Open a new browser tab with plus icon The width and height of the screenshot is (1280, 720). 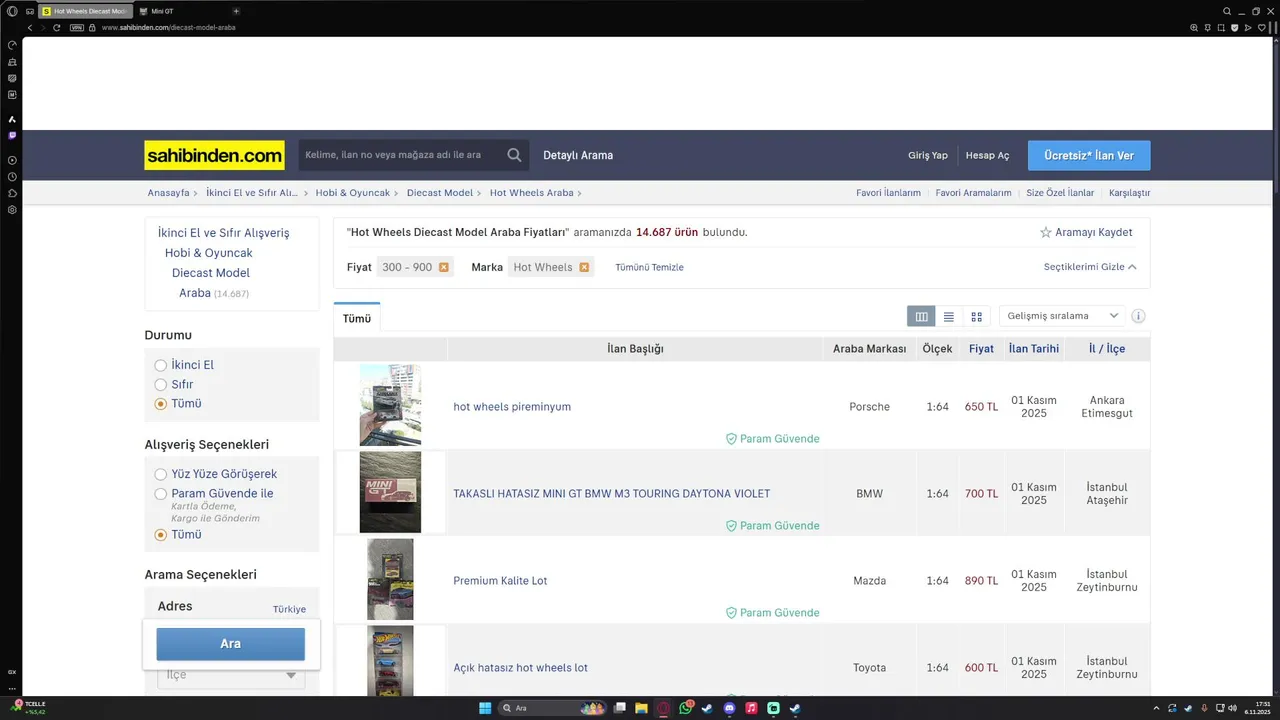[236, 11]
